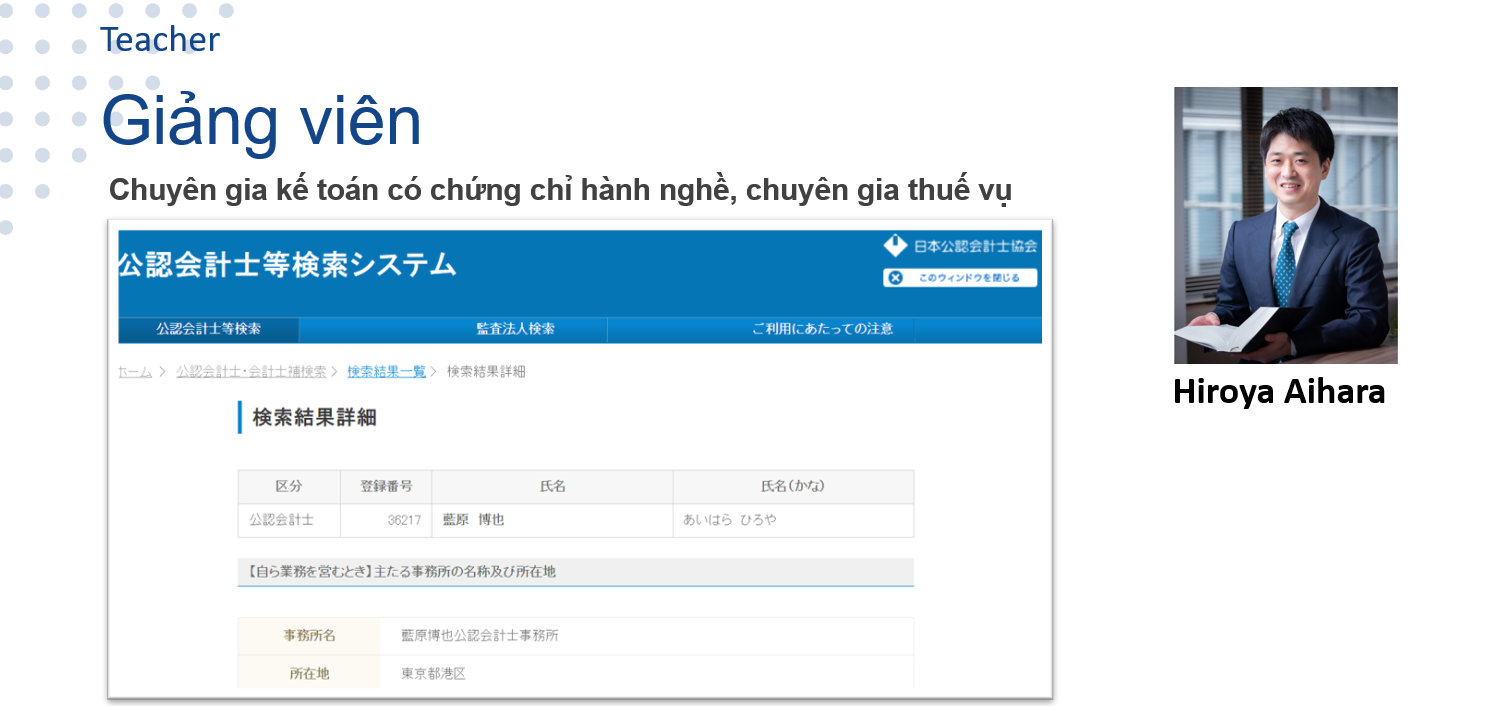
Task: Click the 氏名 column header
Action: [x=552, y=487]
